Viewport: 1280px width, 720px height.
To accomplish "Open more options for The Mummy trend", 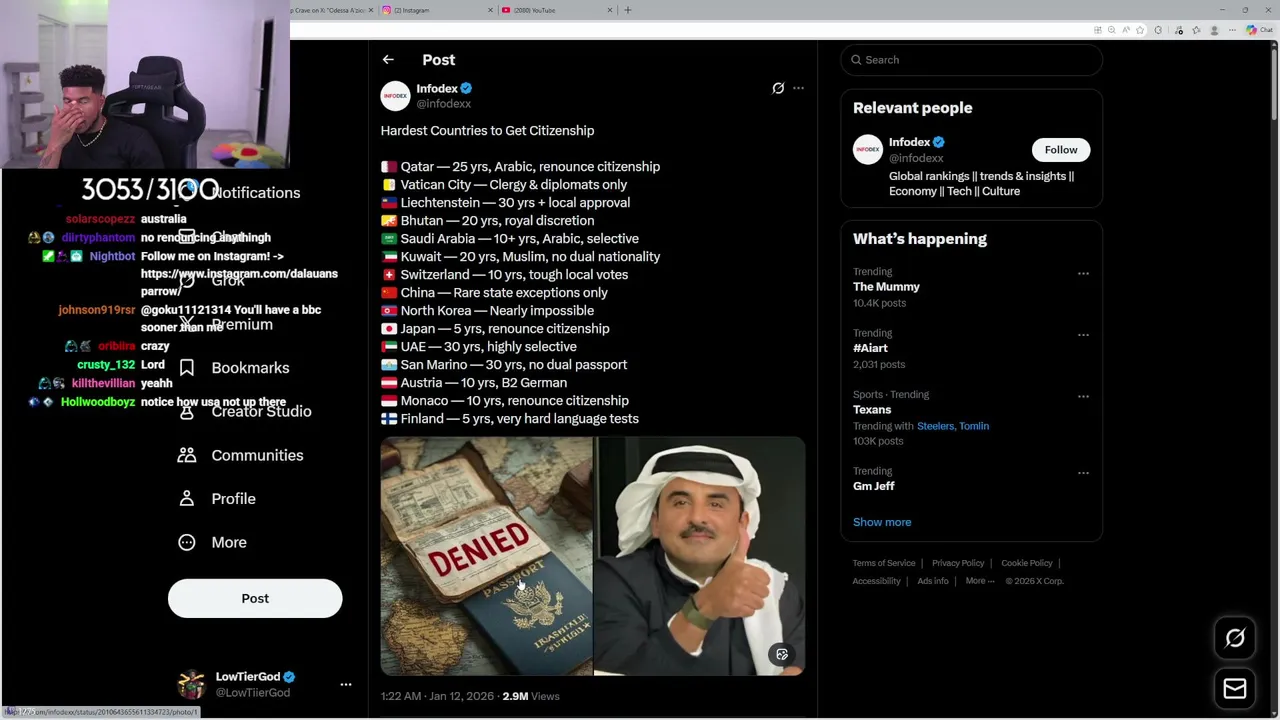I will (x=1083, y=273).
